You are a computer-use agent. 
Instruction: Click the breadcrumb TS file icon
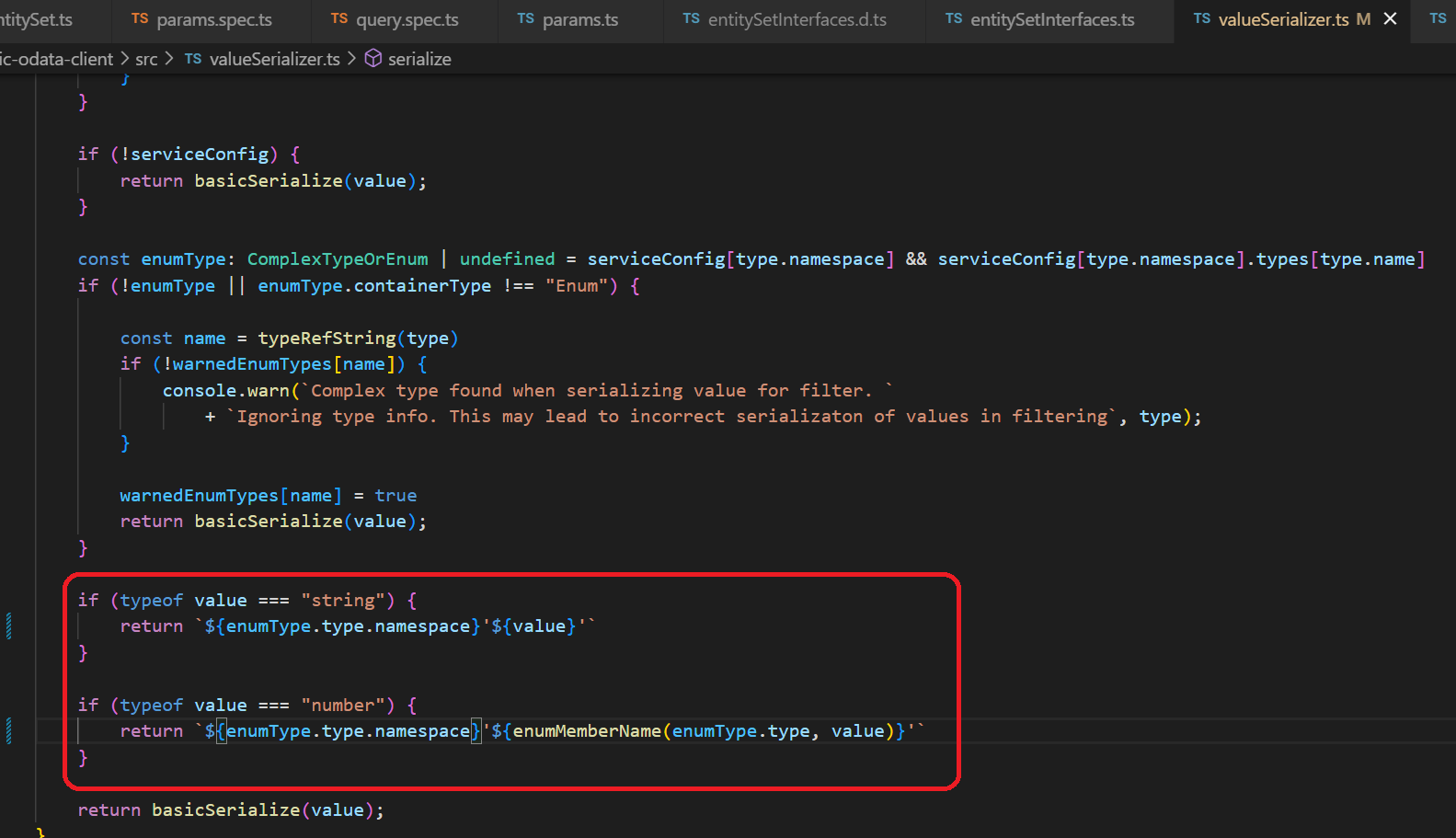click(x=193, y=59)
